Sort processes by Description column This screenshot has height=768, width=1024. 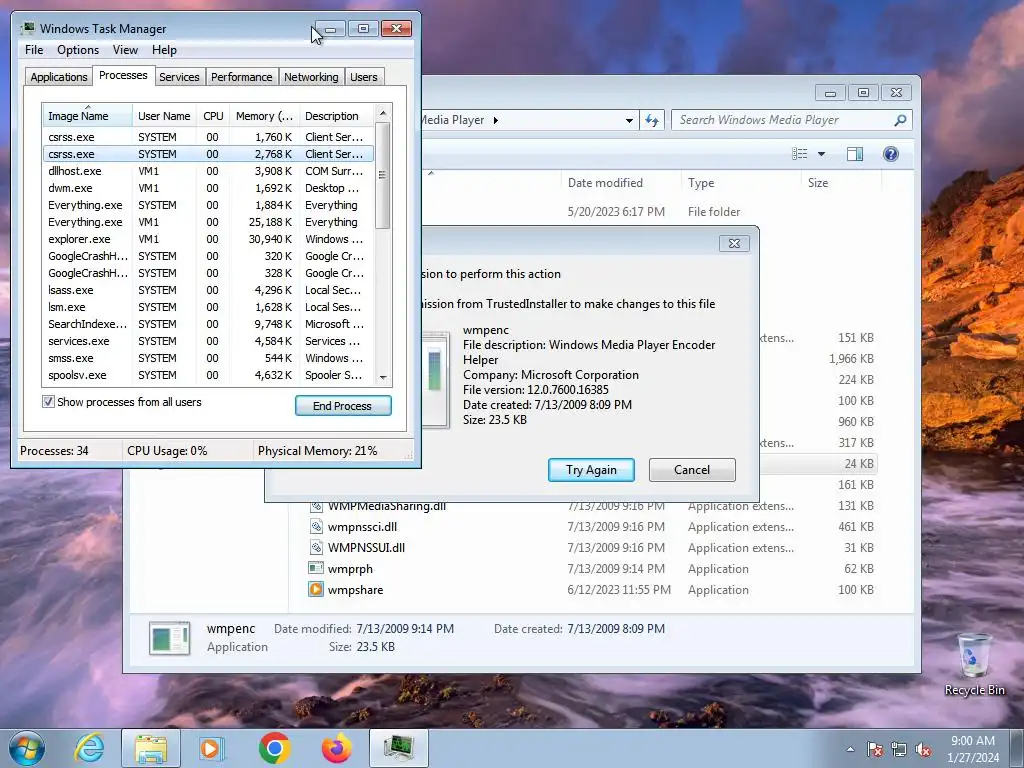point(336,116)
